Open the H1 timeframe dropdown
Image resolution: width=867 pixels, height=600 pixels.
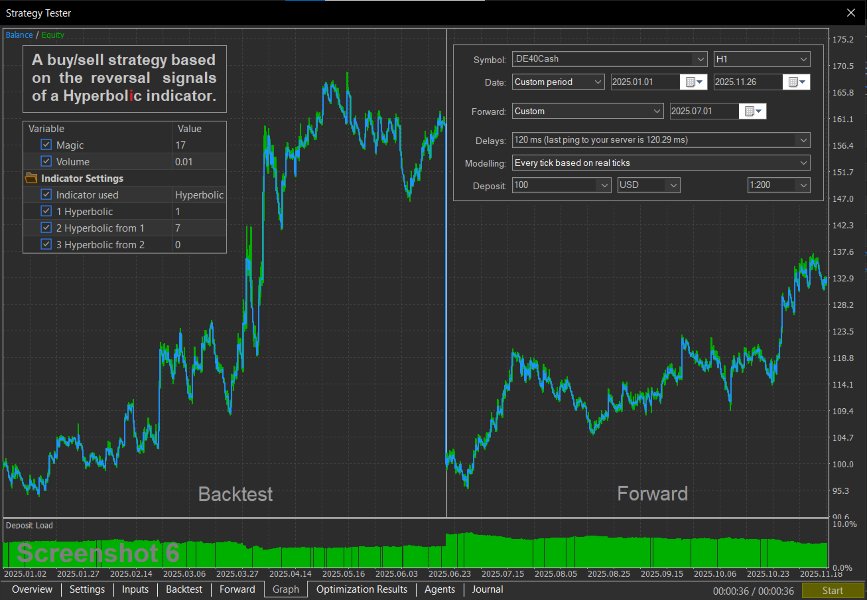[762, 59]
